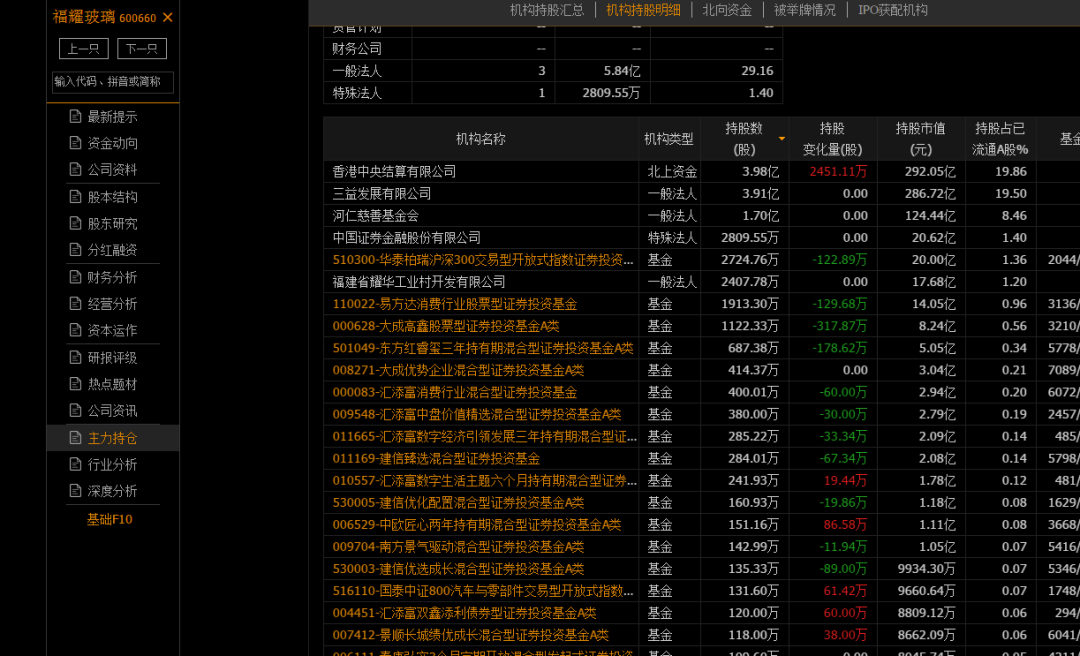Open fund 000083-汇添富消费行业 link

[x=455, y=392]
